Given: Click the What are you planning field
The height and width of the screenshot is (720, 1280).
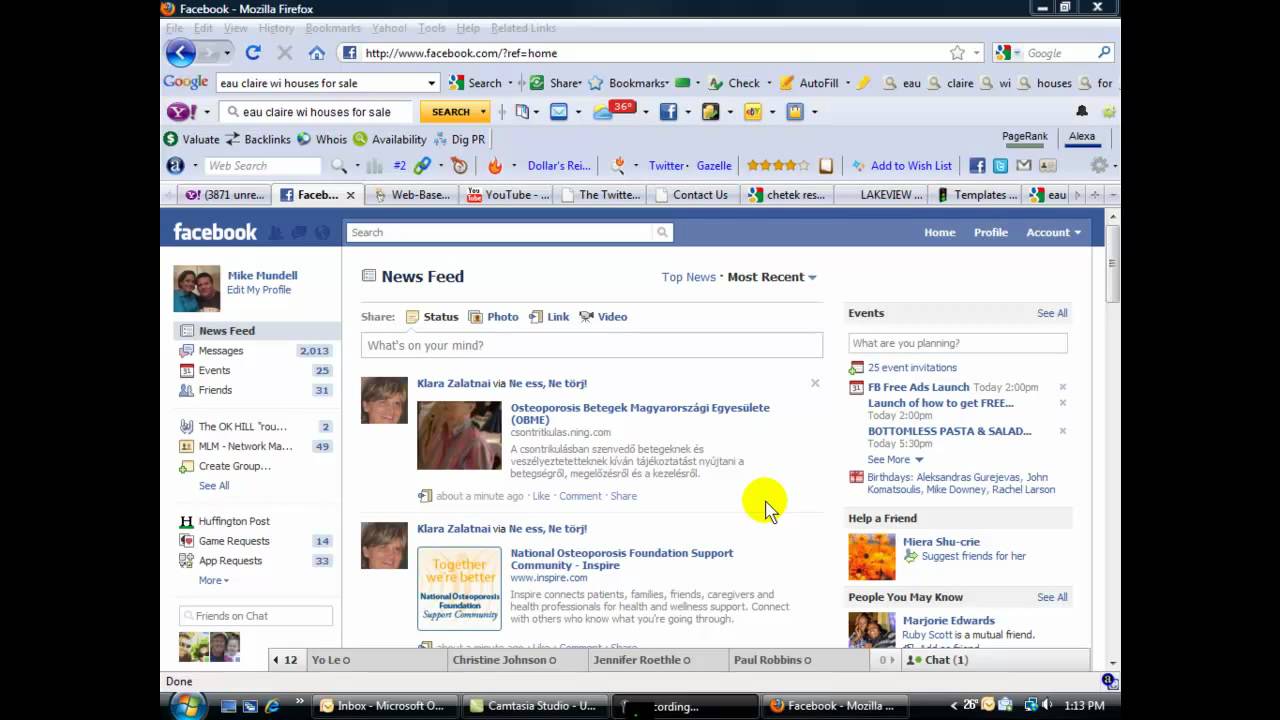Looking at the screenshot, I should click(958, 343).
